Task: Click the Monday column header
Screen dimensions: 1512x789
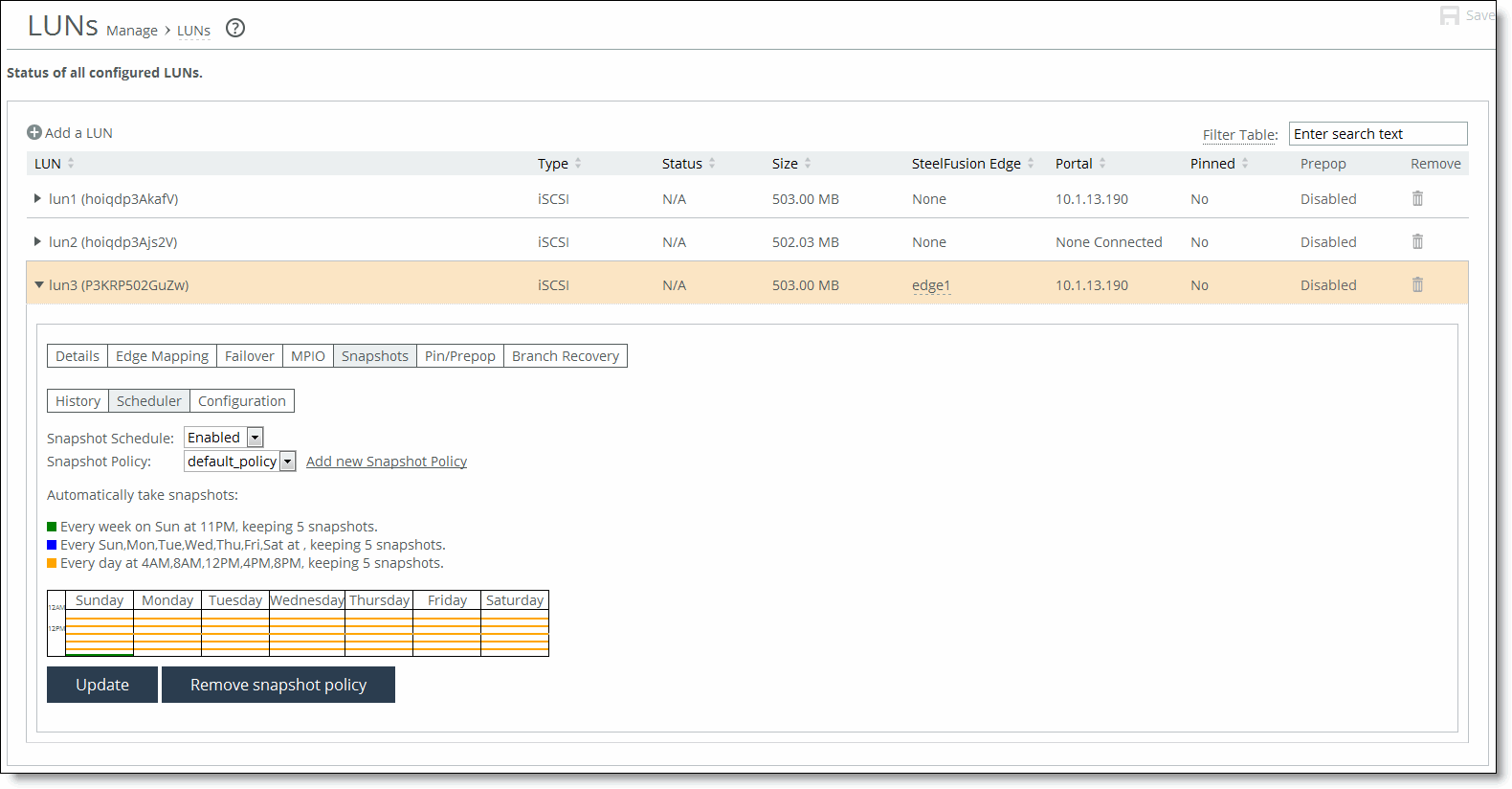Action: (x=167, y=600)
